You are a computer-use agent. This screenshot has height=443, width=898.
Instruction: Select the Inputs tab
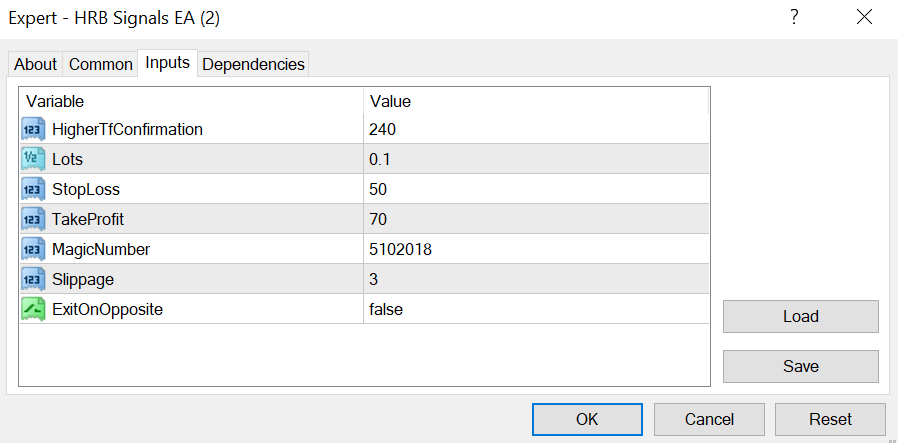(168, 62)
